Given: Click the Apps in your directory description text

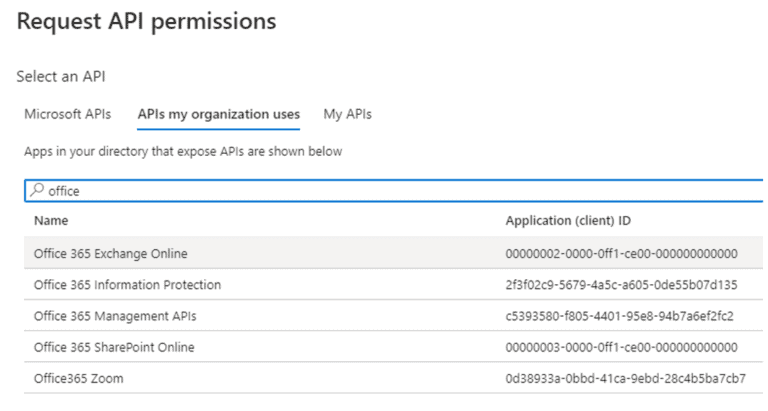Looking at the screenshot, I should pyautogui.click(x=183, y=151).
